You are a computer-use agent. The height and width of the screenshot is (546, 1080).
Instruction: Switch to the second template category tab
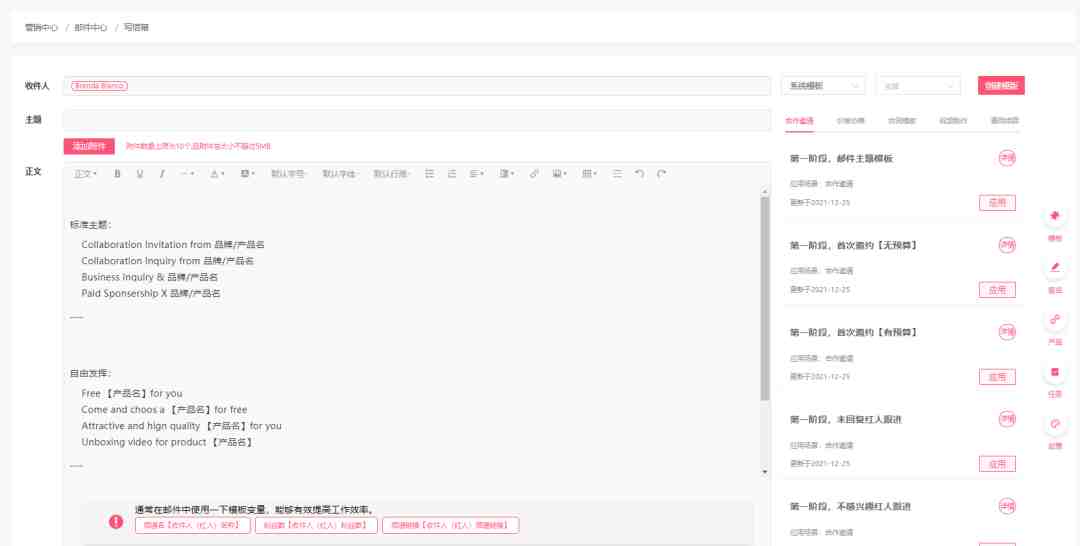pyautogui.click(x=851, y=121)
